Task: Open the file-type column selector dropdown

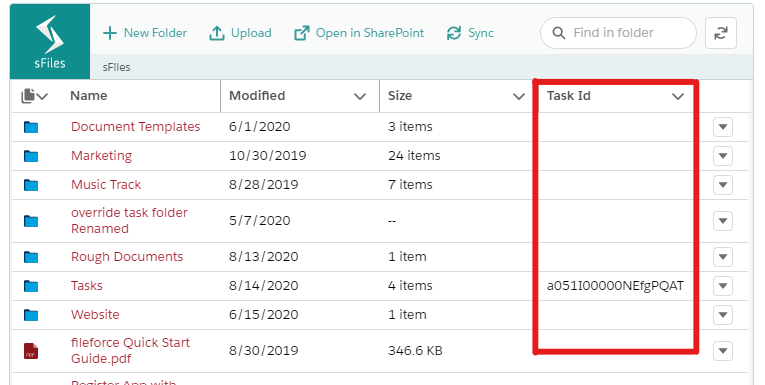Action: pos(34,96)
